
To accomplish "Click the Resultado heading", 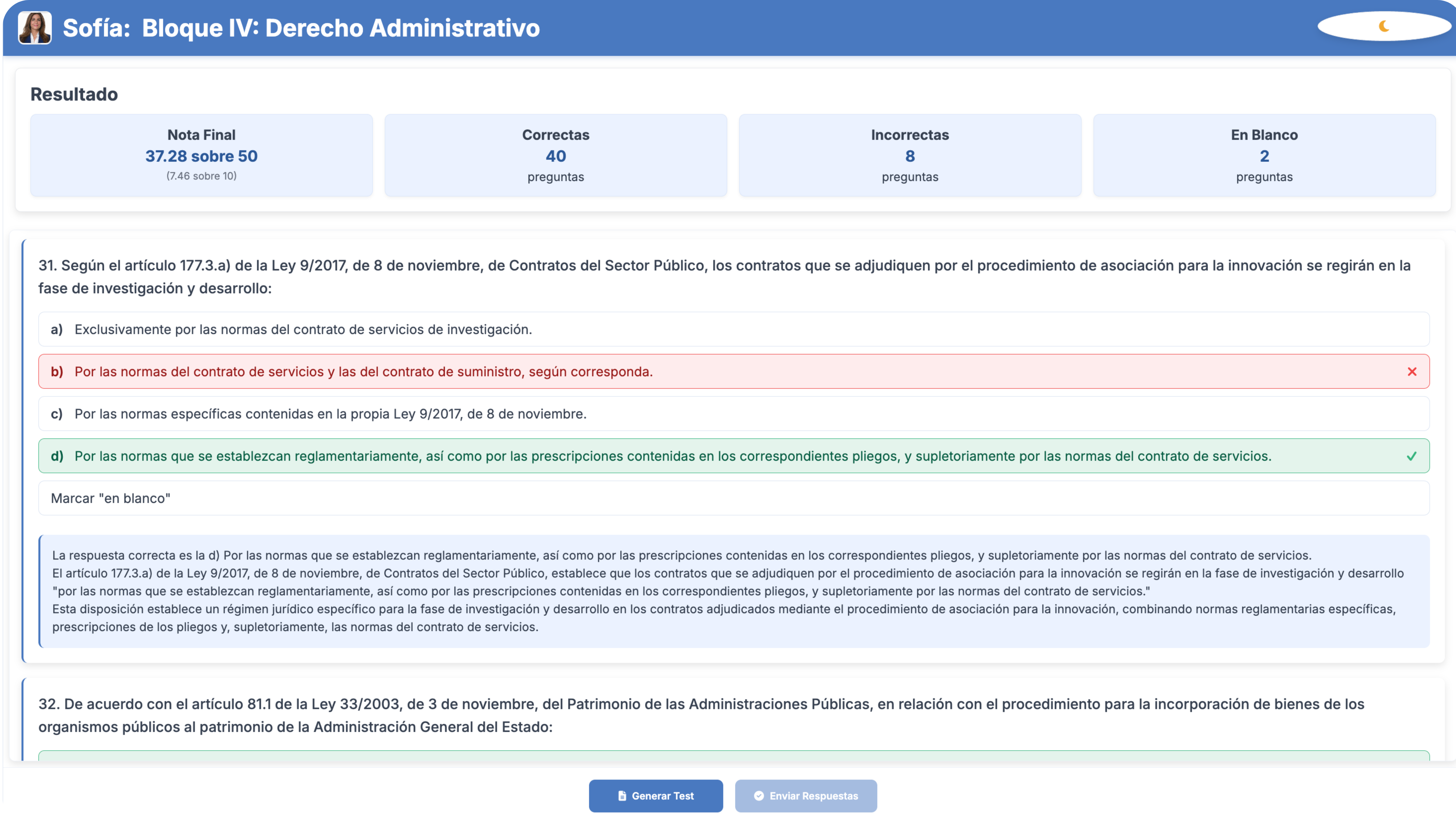I will click(x=74, y=94).
